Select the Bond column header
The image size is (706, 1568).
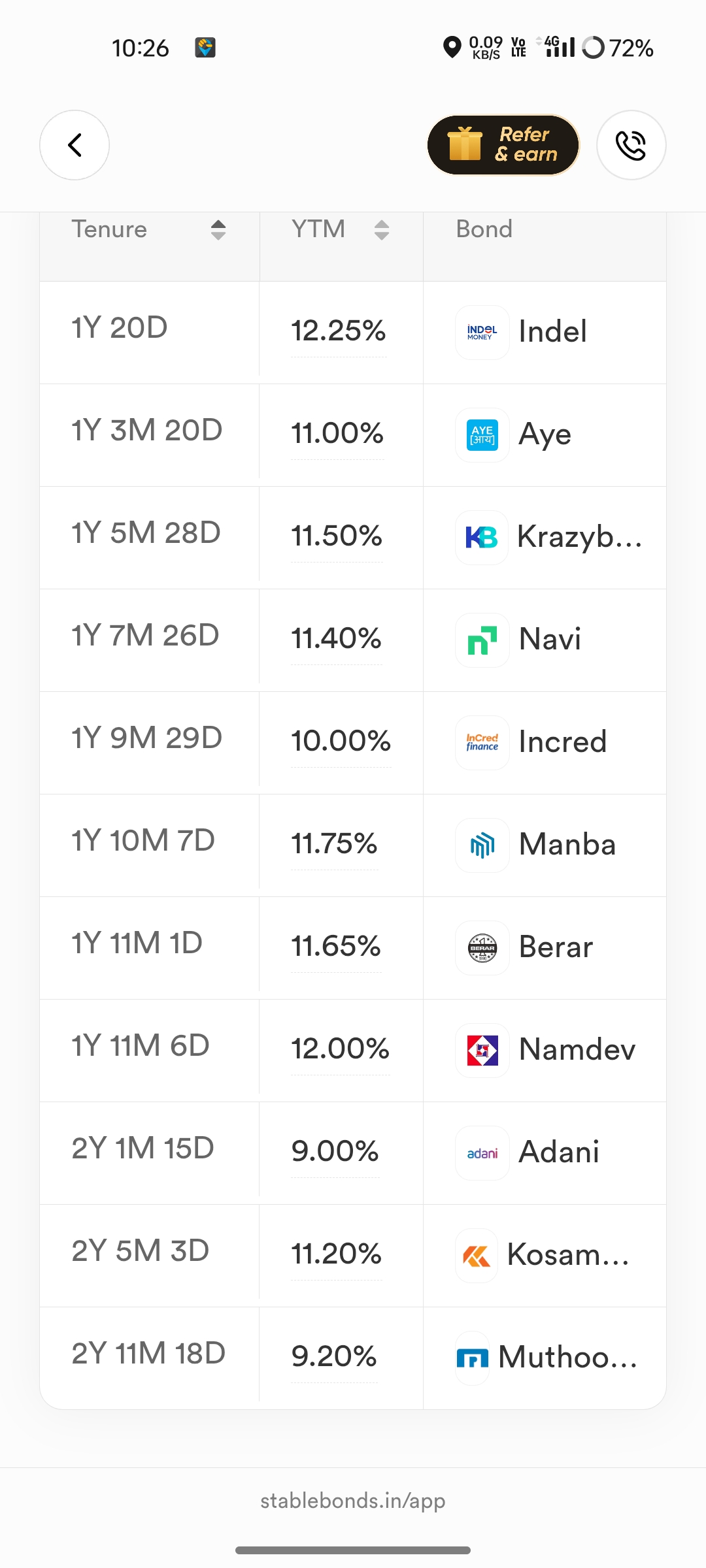tap(484, 229)
